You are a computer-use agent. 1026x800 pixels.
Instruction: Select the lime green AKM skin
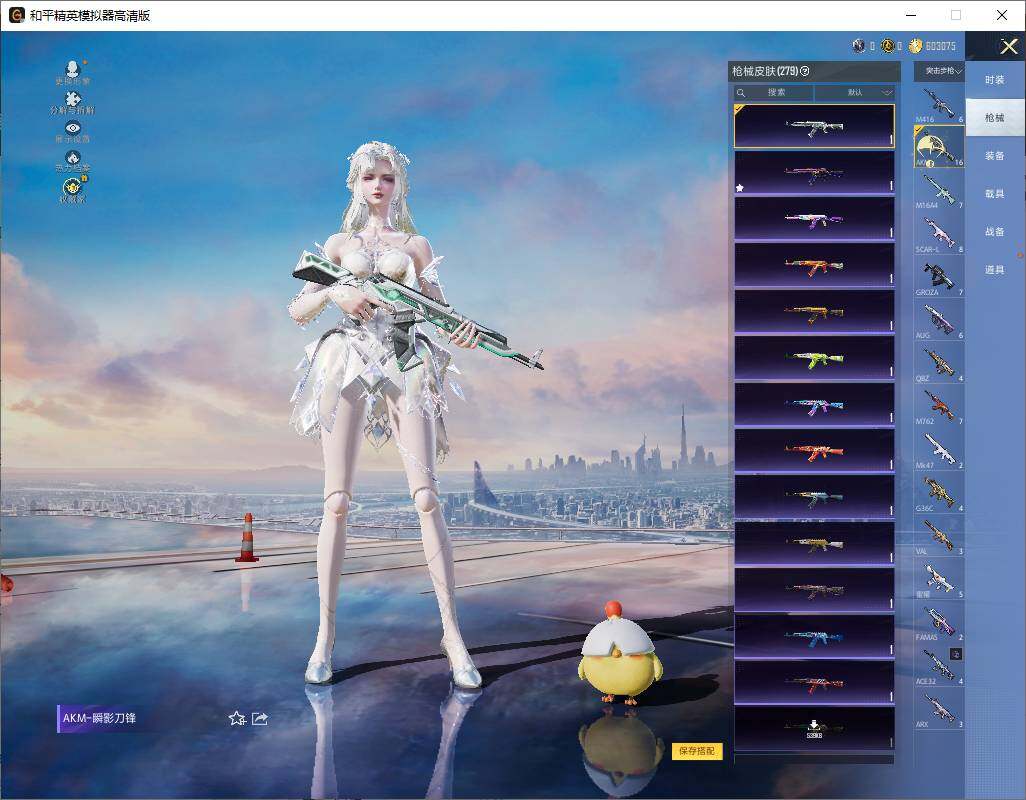click(814, 358)
